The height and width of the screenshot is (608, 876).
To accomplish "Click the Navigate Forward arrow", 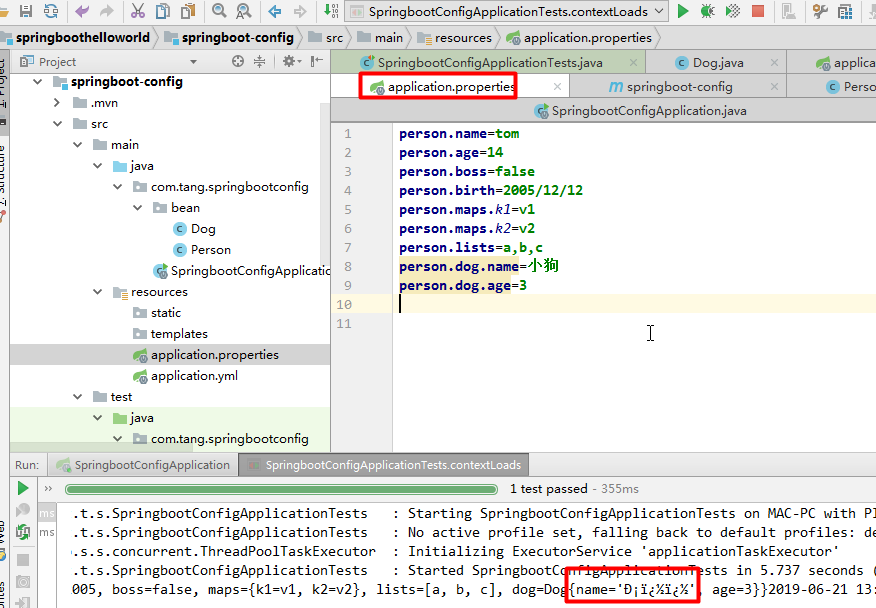I will (x=300, y=11).
